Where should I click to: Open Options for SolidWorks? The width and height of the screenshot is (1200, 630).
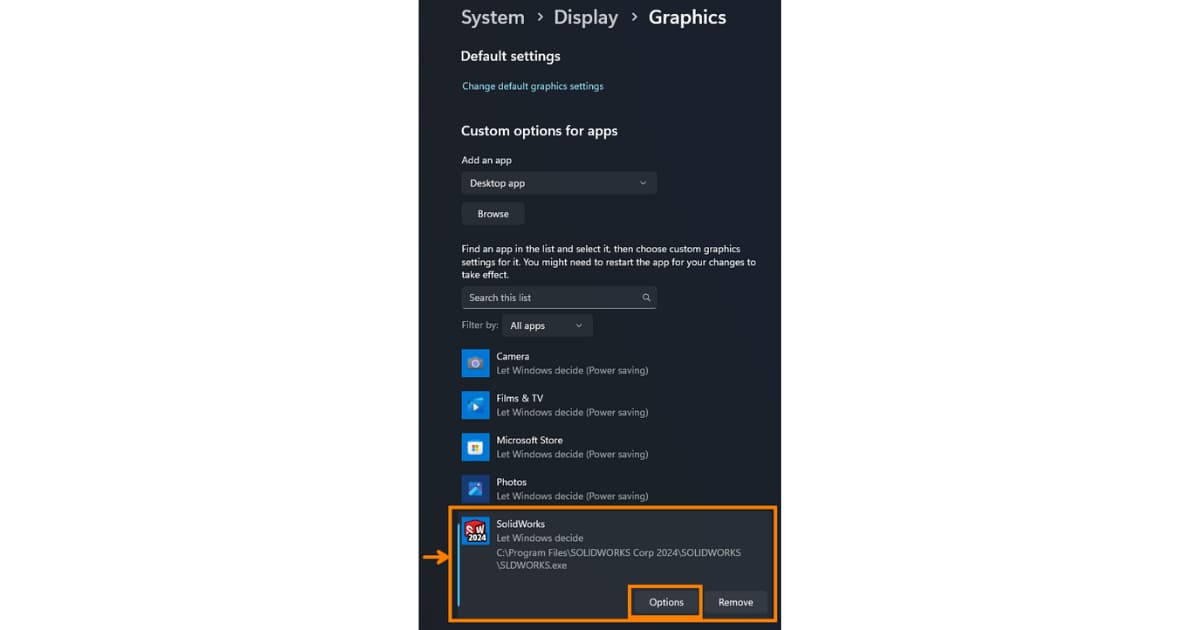coord(666,602)
